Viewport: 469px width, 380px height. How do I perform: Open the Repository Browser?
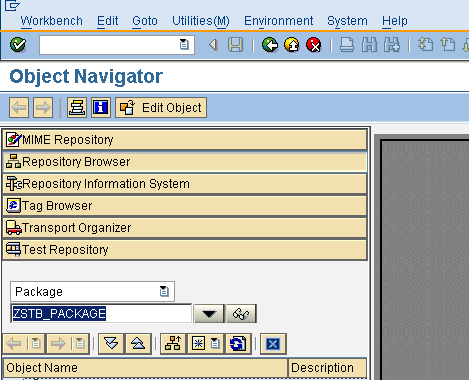pyautogui.click(x=185, y=162)
